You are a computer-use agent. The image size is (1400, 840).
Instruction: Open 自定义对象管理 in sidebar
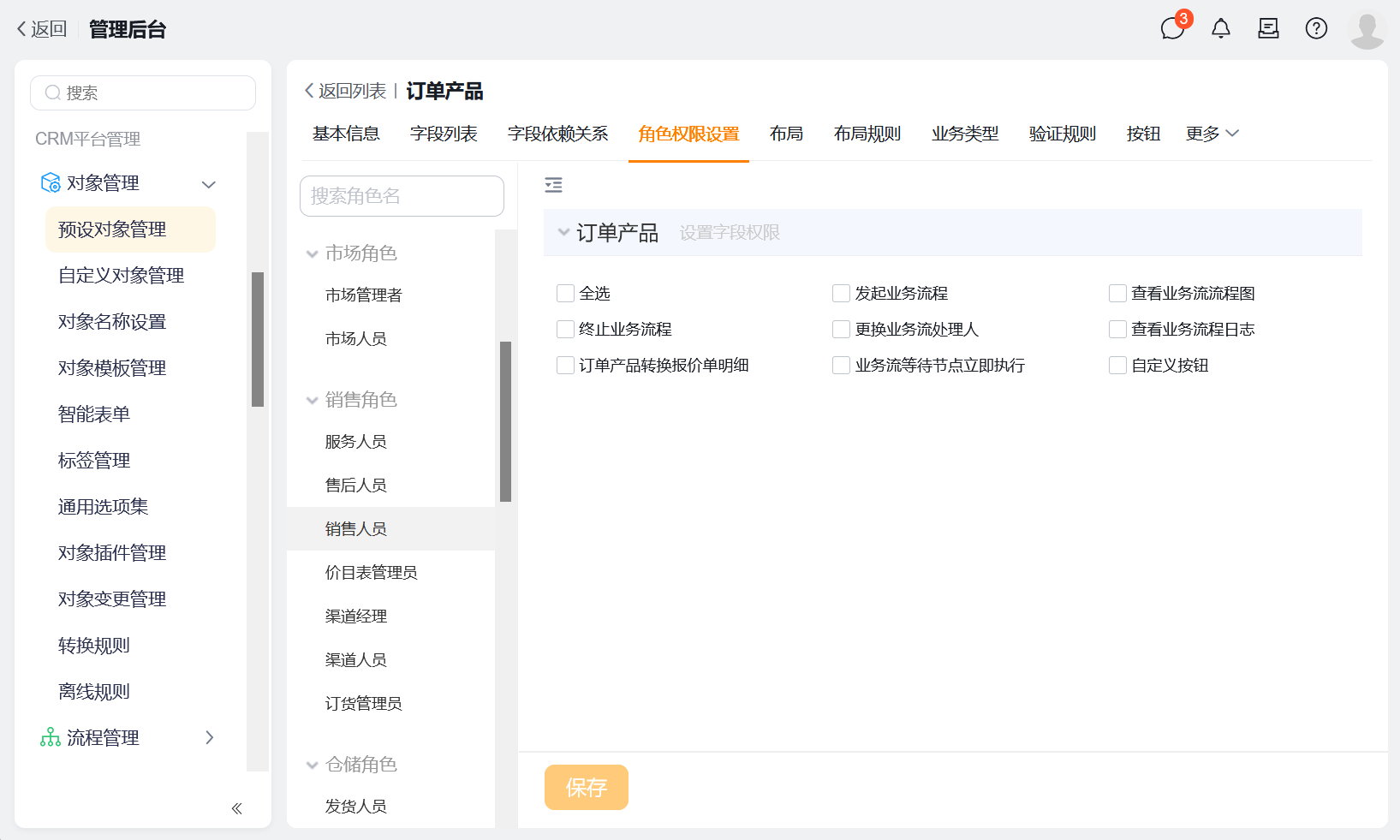point(121,276)
